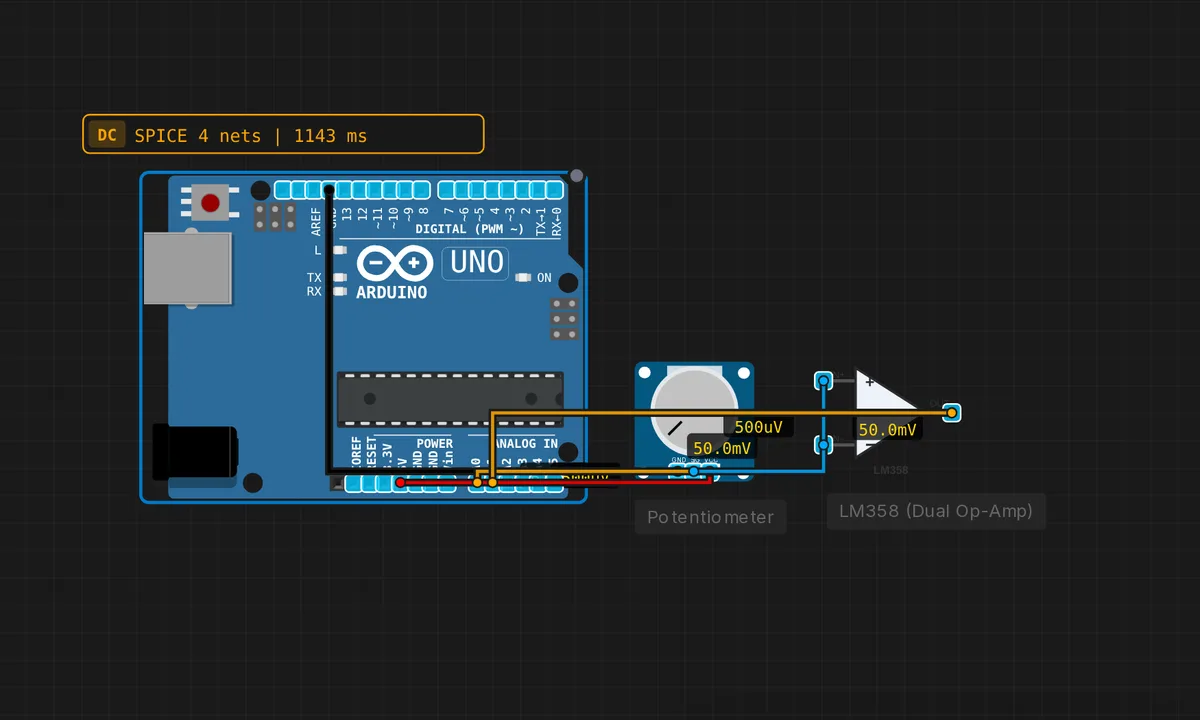Click the ATmega microcontroller chip
Viewport: 1200px width, 720px height.
(x=450, y=399)
